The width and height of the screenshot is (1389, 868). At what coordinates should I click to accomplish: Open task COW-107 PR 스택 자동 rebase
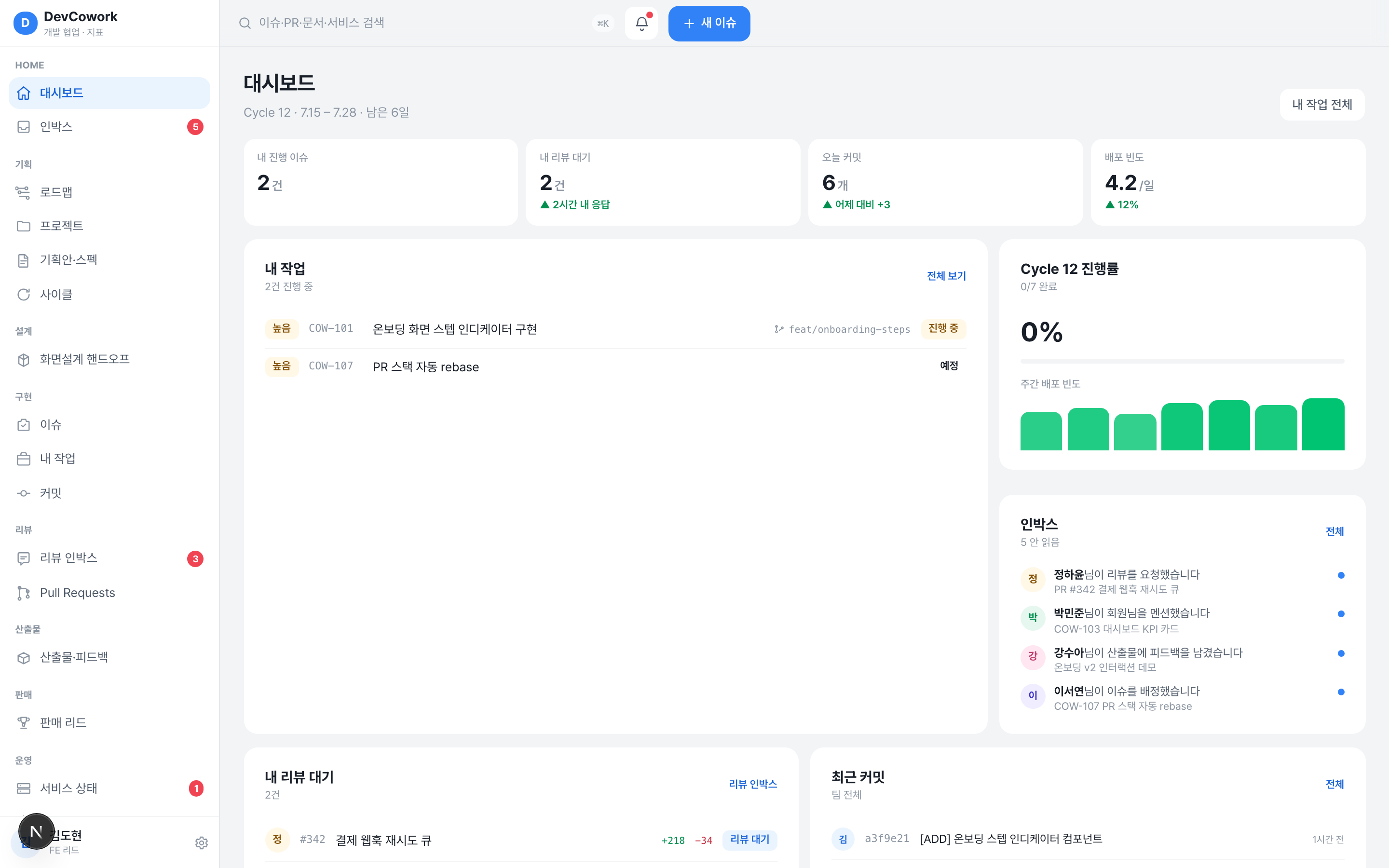coord(615,367)
